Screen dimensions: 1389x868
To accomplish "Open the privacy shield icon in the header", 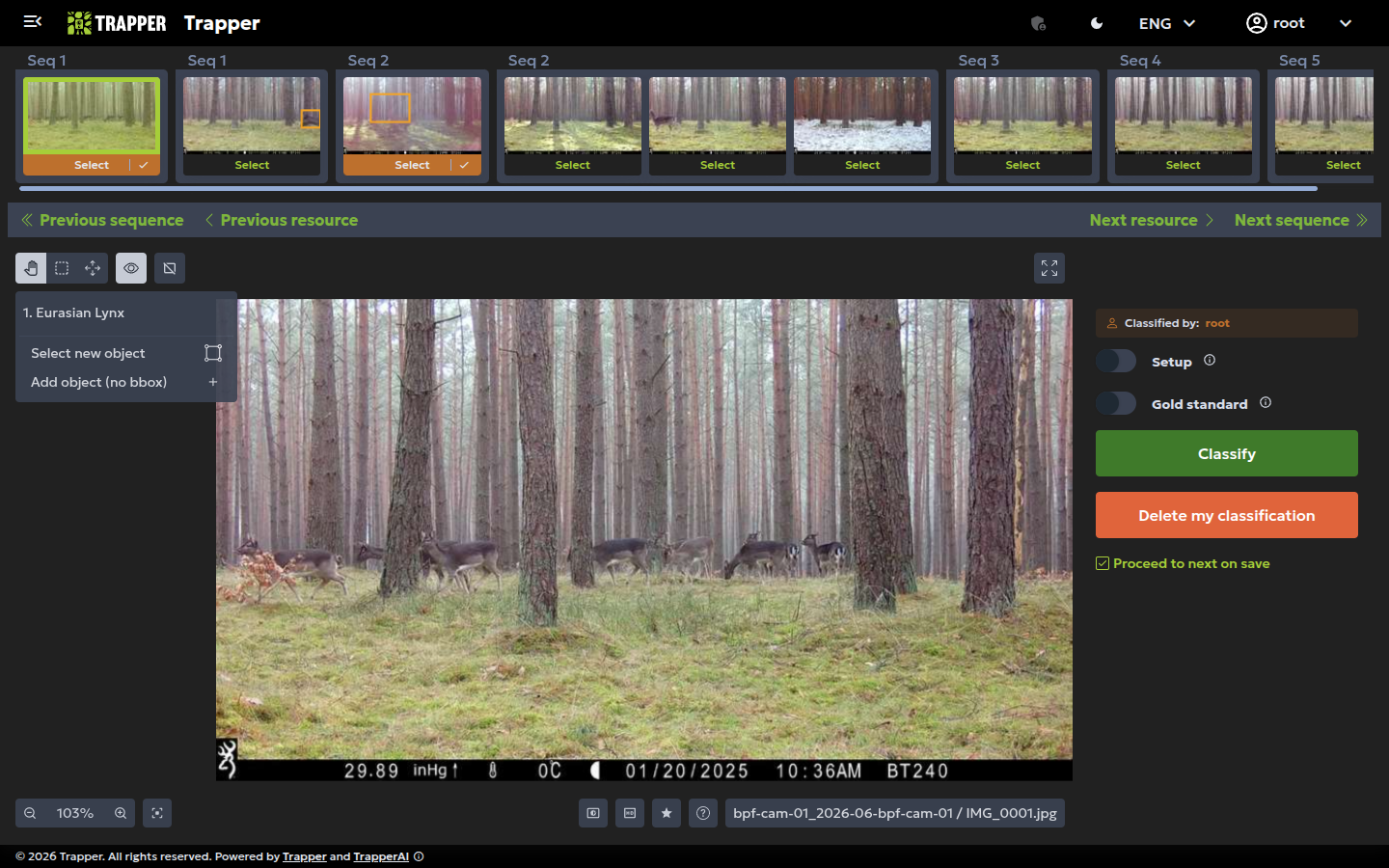I will click(x=1039, y=23).
